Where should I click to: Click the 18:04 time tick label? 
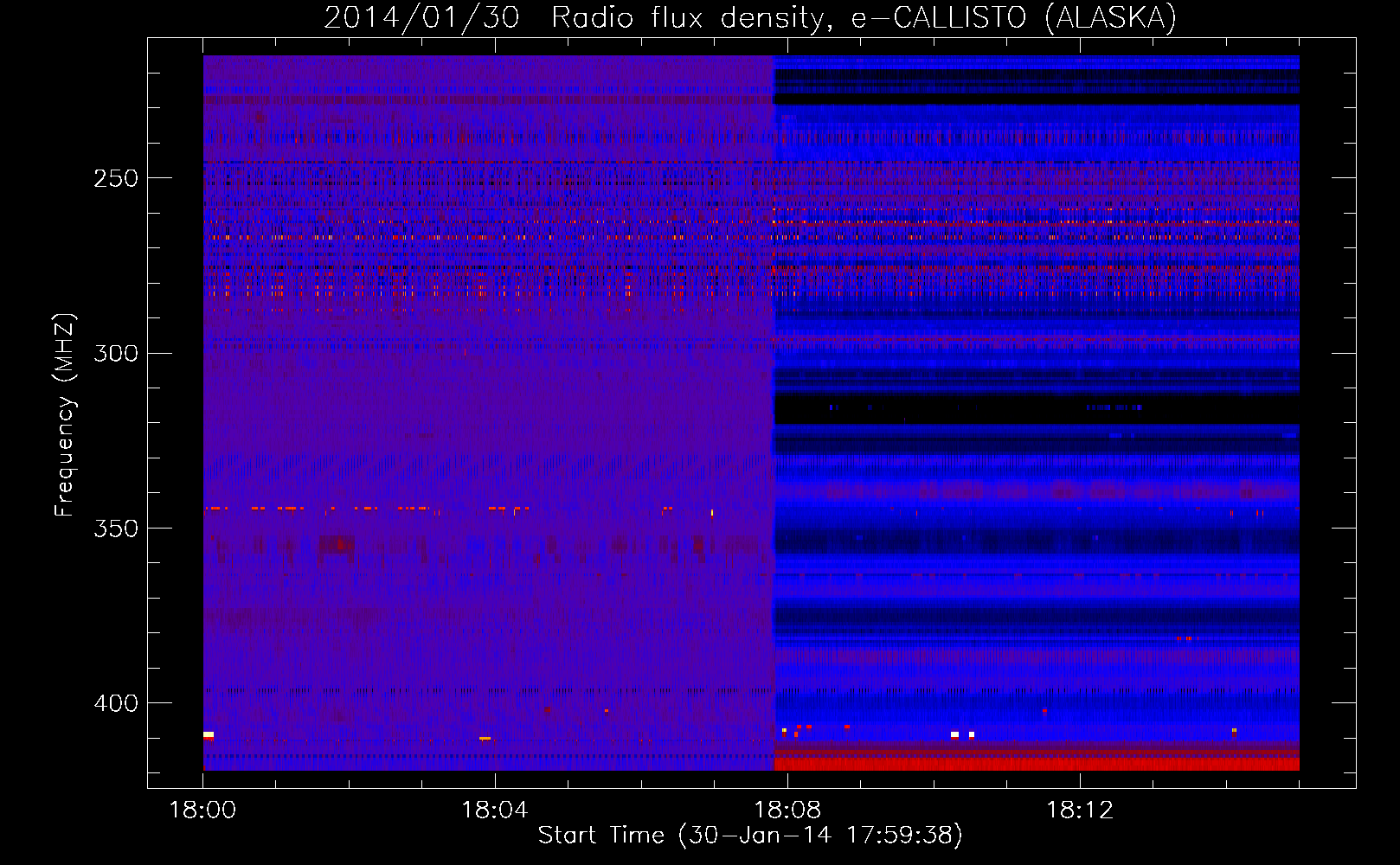[x=495, y=810]
